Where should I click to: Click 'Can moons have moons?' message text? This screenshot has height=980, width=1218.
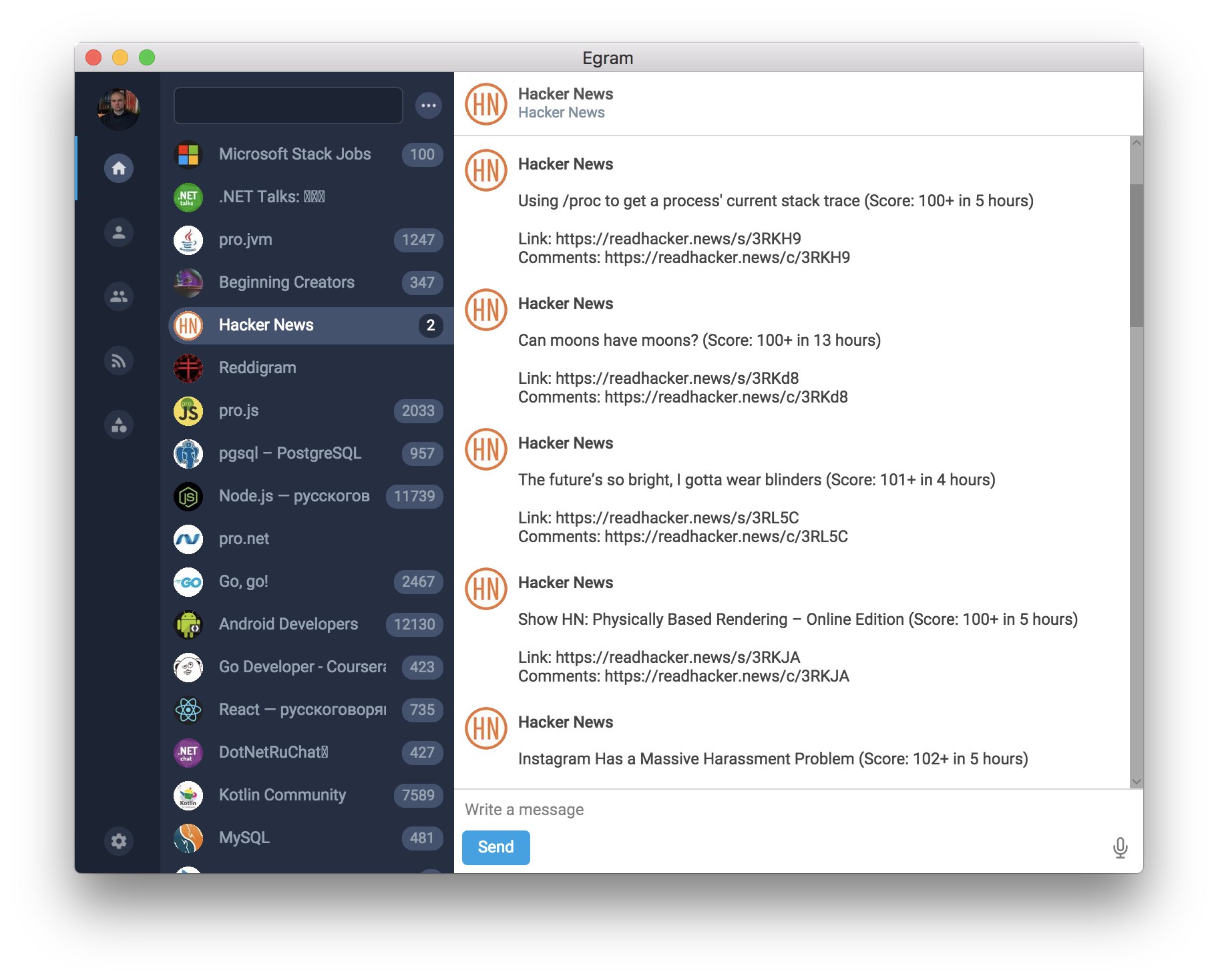[699, 340]
